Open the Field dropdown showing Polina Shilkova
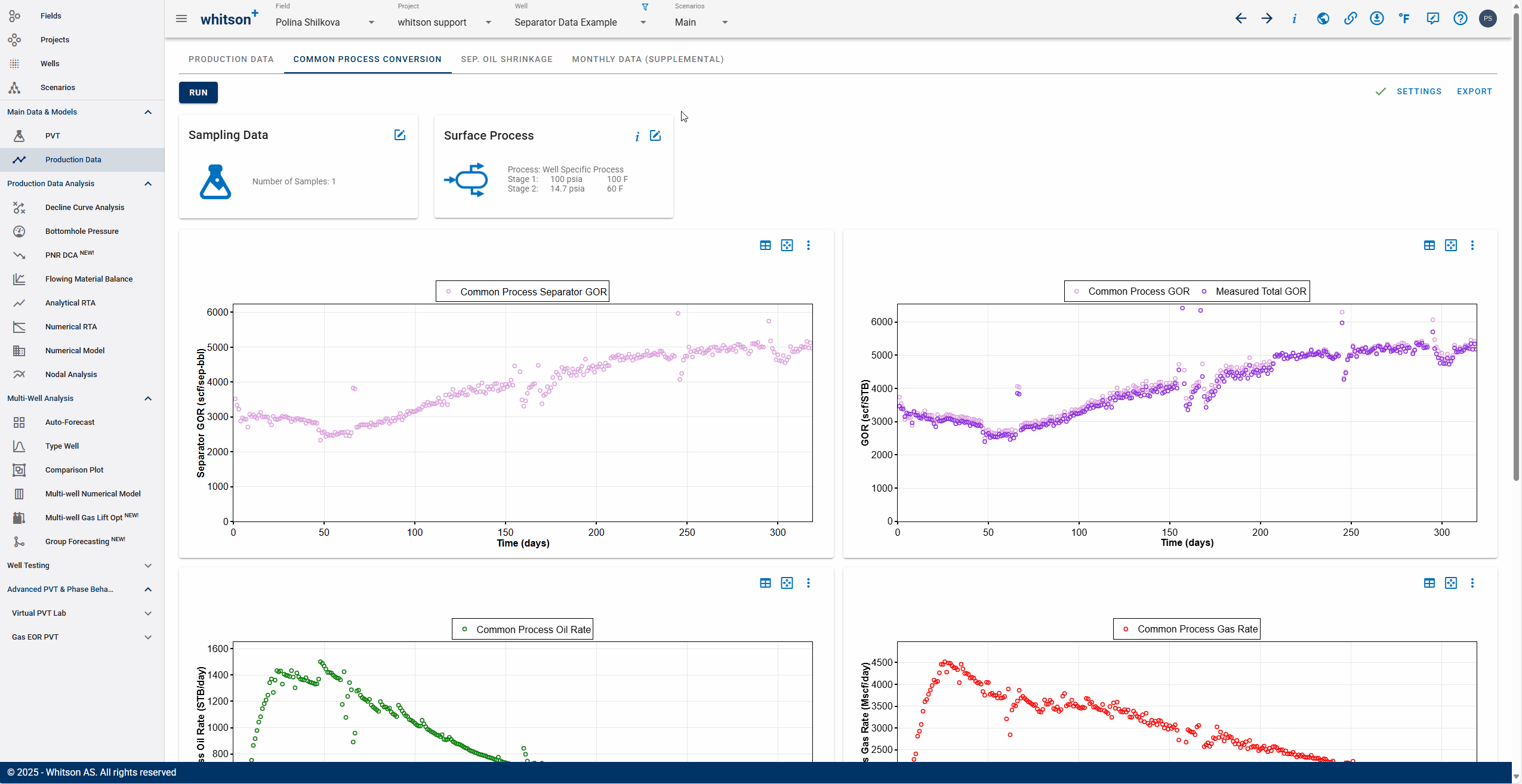Viewport: 1522px width, 784px height. point(325,22)
